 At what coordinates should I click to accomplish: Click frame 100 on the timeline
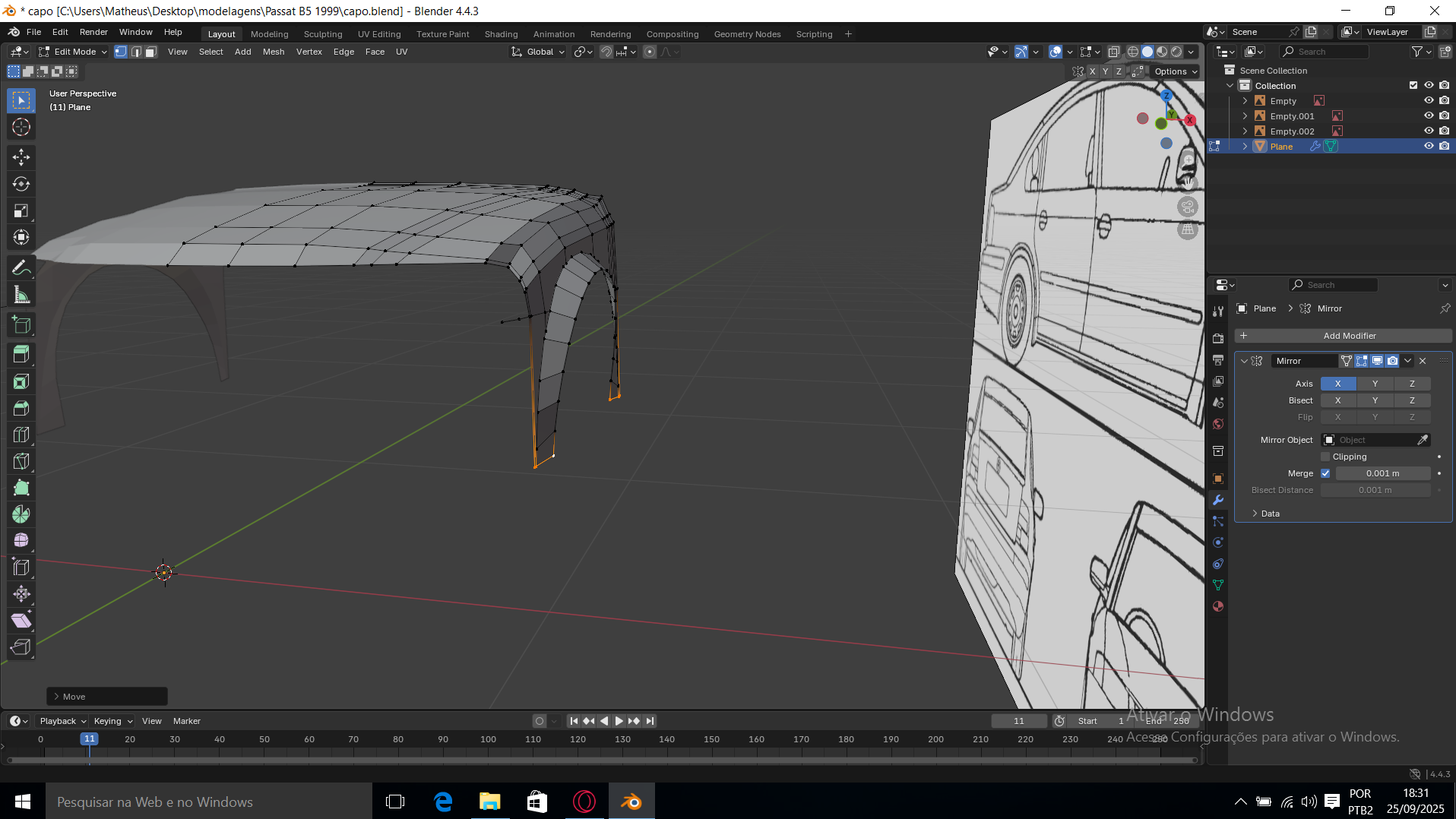coord(488,739)
